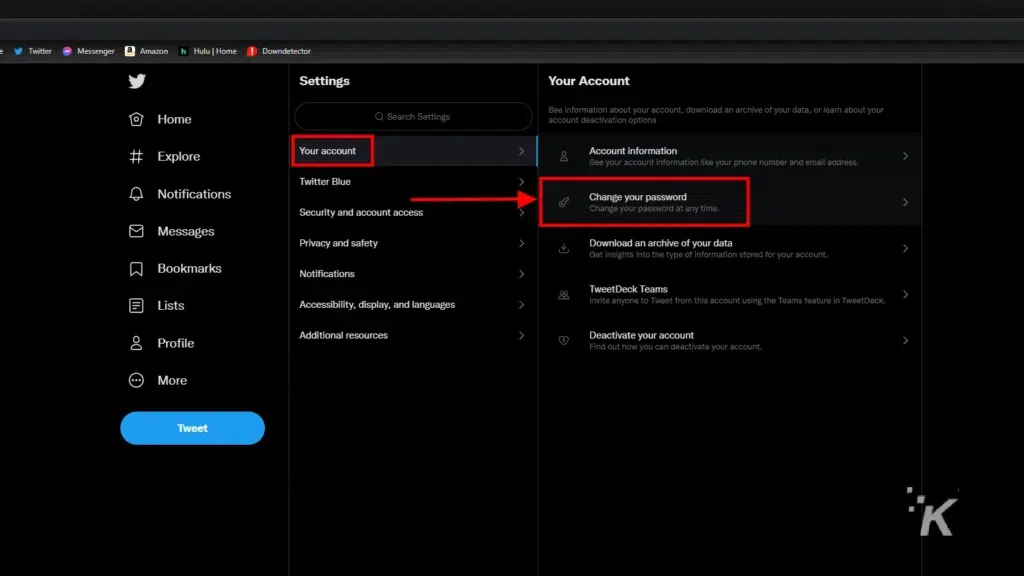Viewport: 1024px width, 576px height.
Task: Click the TweetDeck Teams people icon
Action: click(564, 295)
